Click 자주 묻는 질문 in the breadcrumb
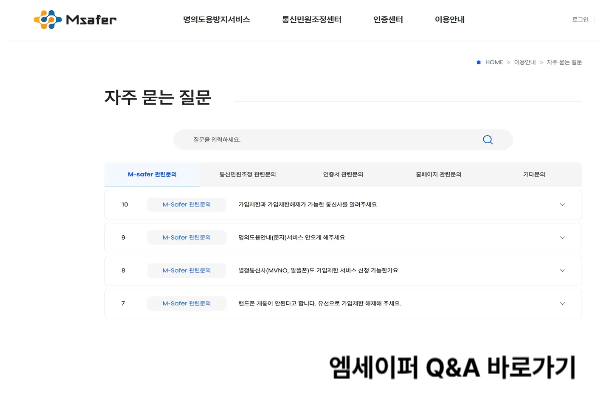Viewport: 600px width, 400px height. click(x=564, y=62)
